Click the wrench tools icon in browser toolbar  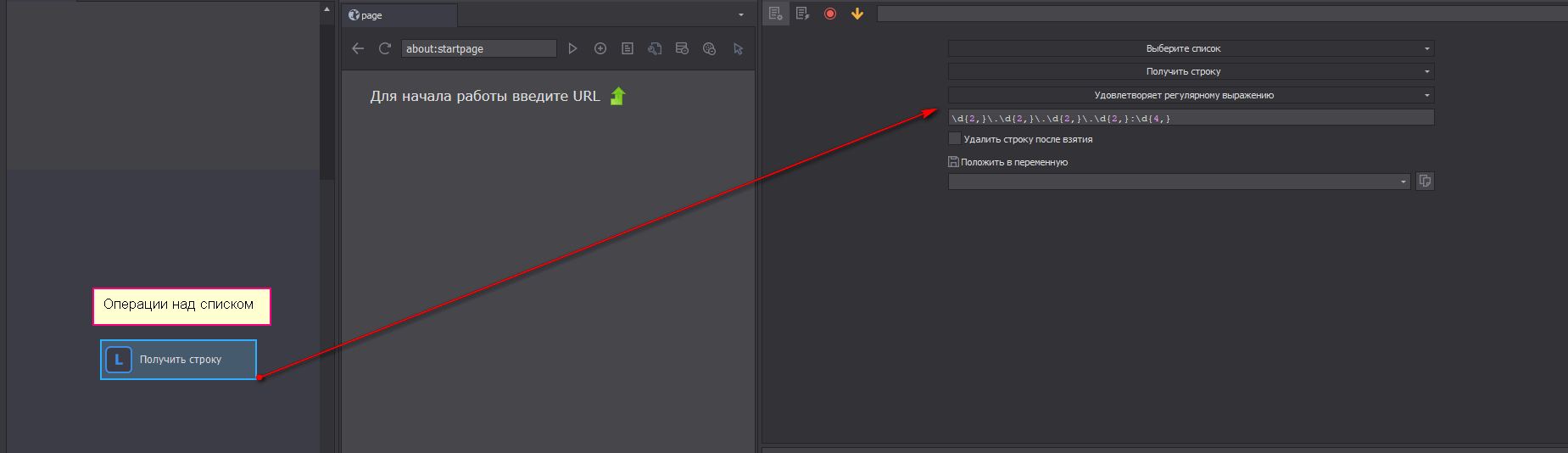tap(655, 48)
